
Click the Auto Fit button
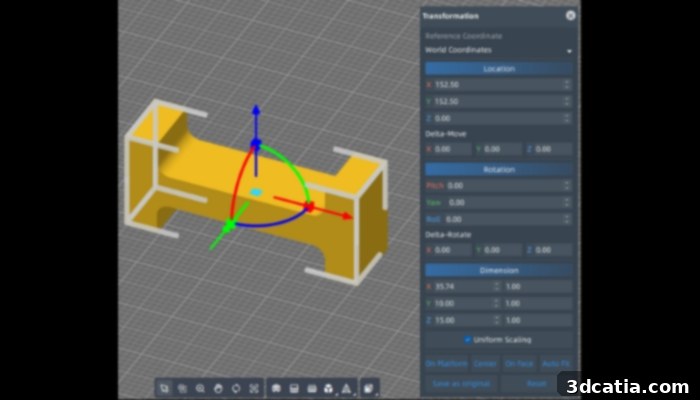coord(556,364)
